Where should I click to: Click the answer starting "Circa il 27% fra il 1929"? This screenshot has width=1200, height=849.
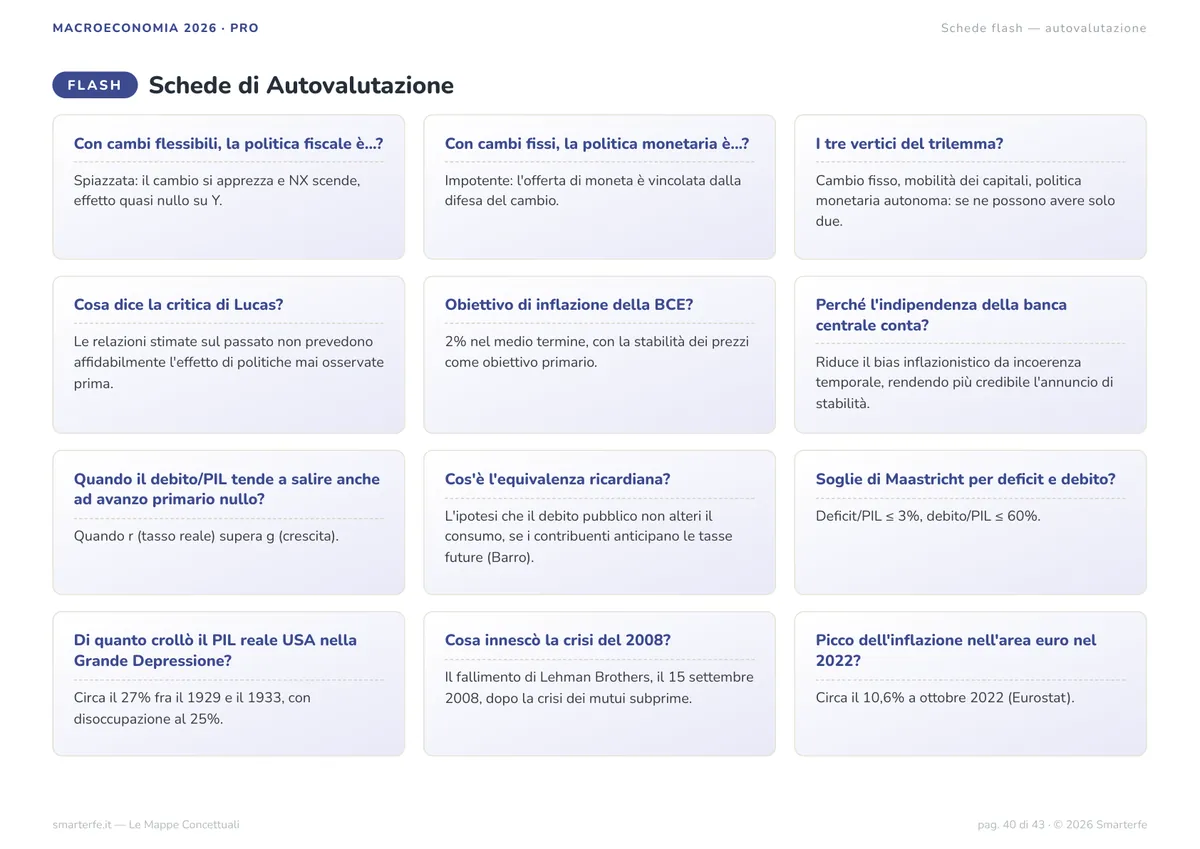(x=193, y=708)
